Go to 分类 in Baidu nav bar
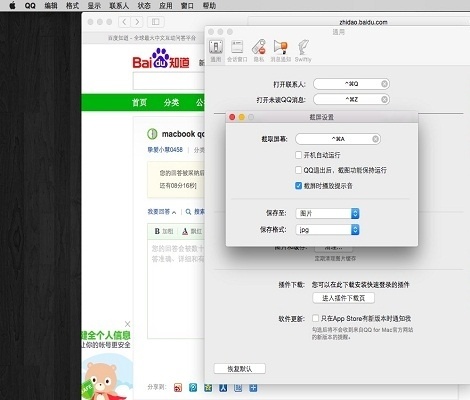470x400 pixels. [171, 102]
